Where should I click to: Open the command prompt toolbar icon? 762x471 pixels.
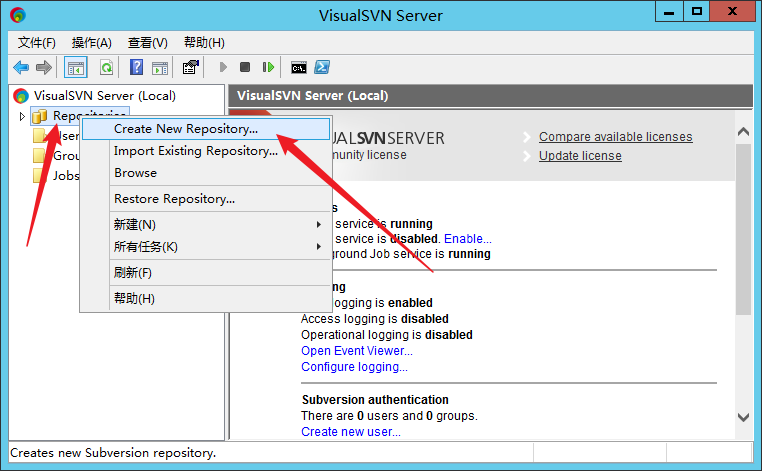point(299,68)
